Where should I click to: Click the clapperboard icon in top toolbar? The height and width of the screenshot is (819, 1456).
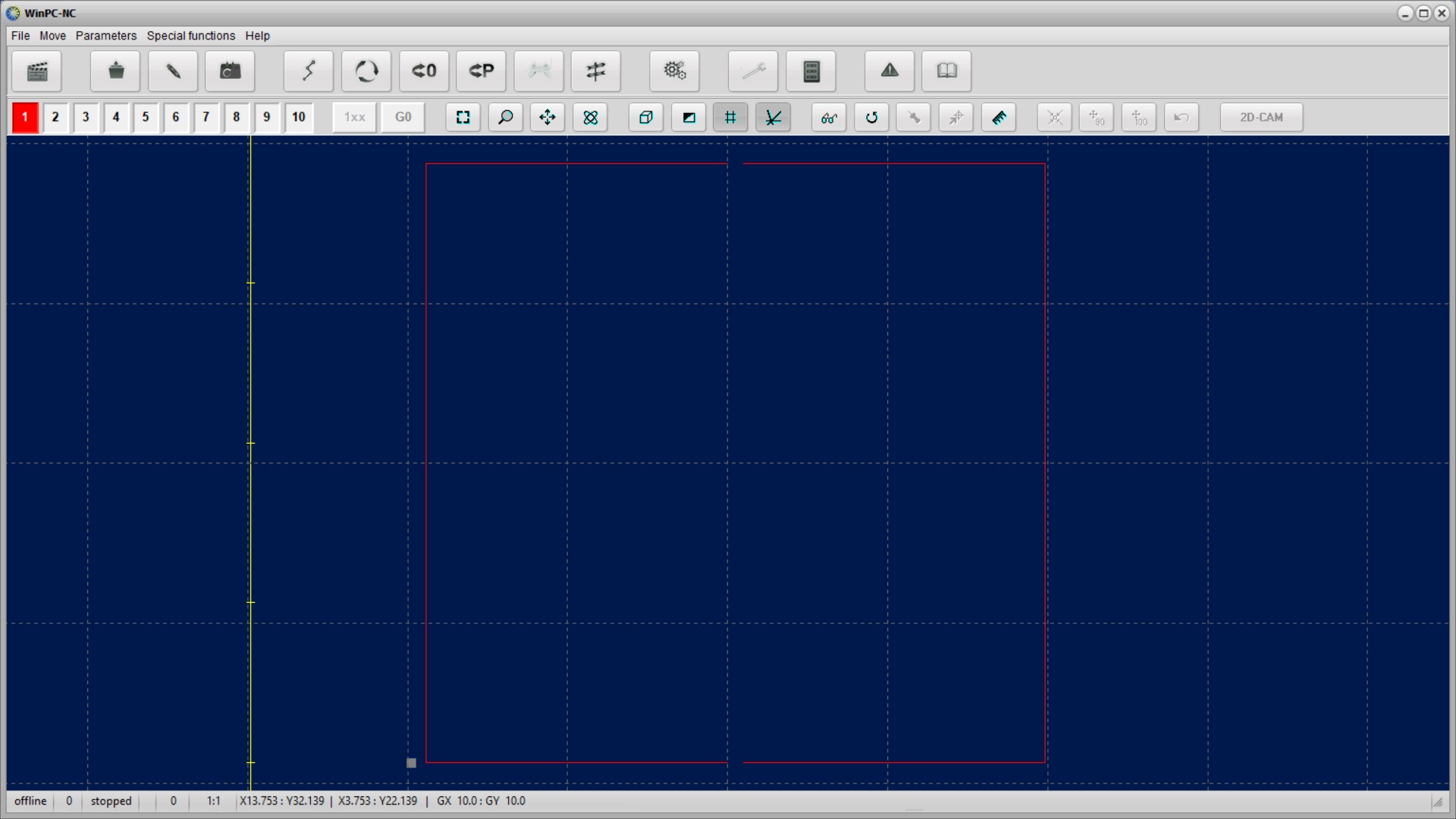coord(36,71)
